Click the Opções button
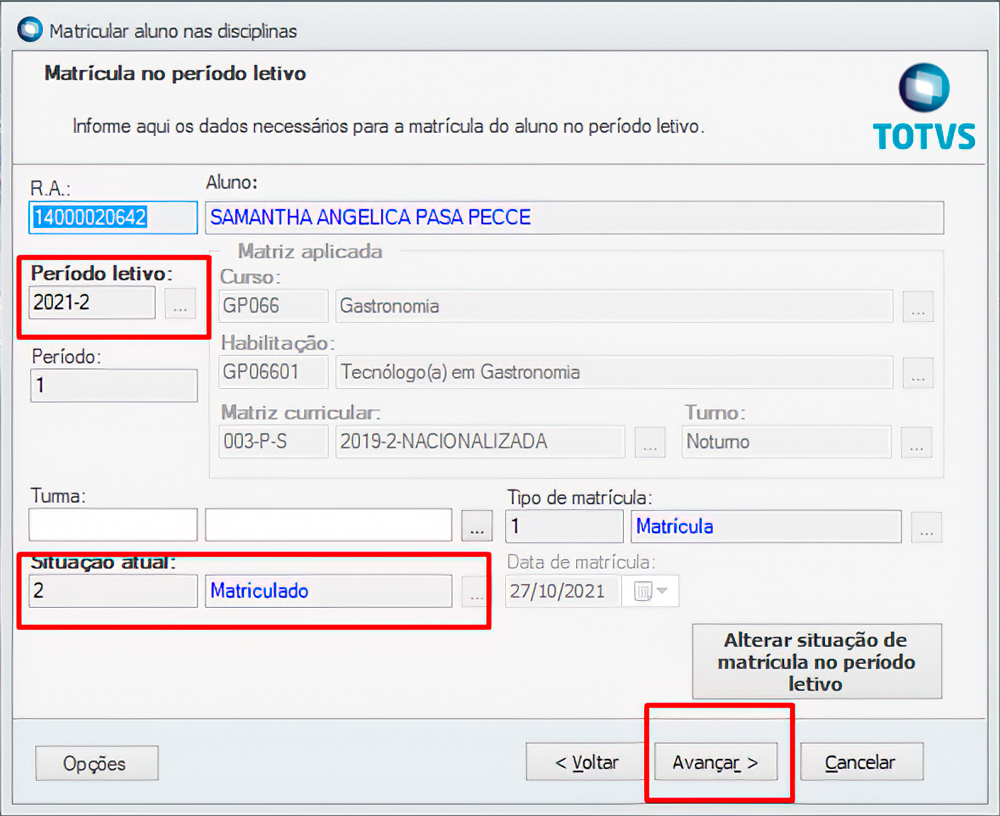The image size is (1000, 816). coord(96,763)
